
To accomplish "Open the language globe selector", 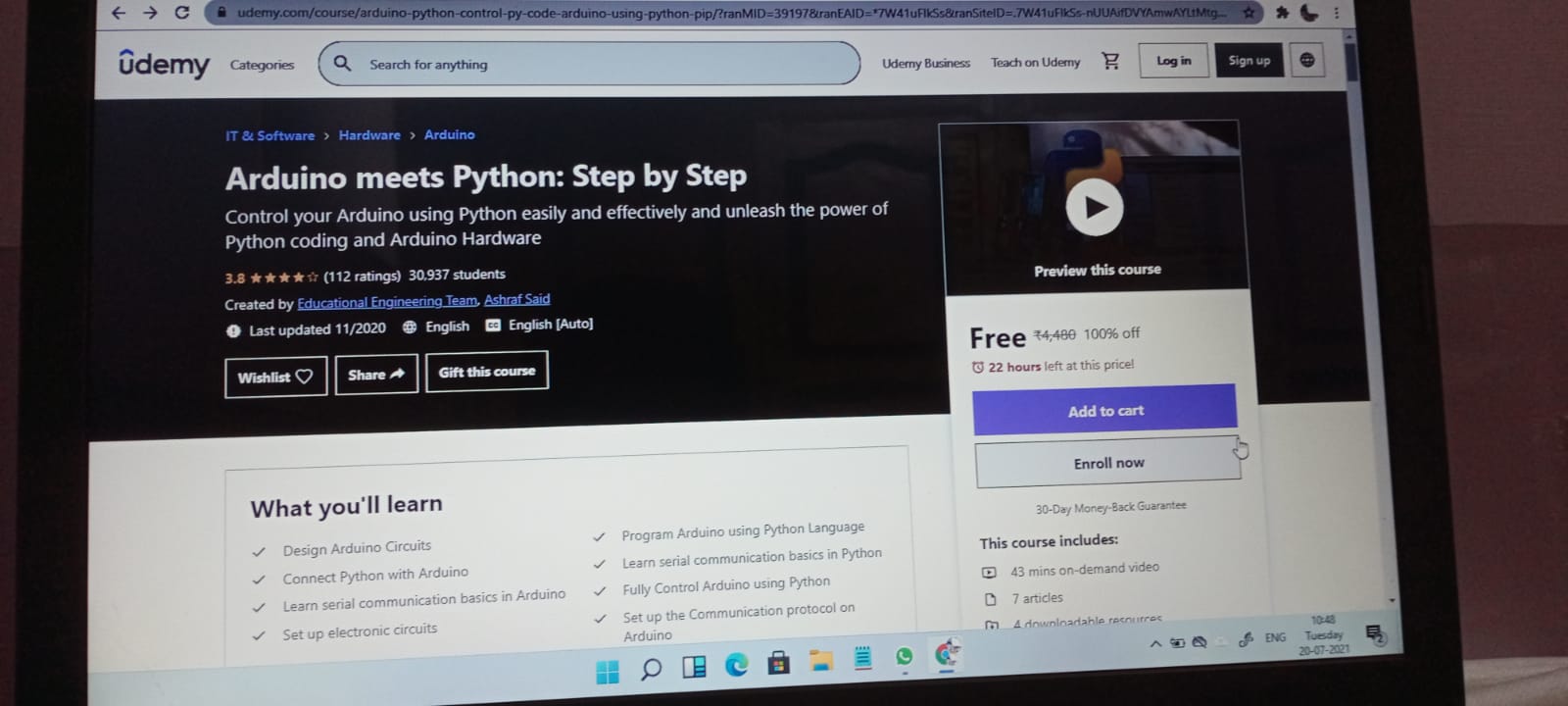I will (1307, 60).
